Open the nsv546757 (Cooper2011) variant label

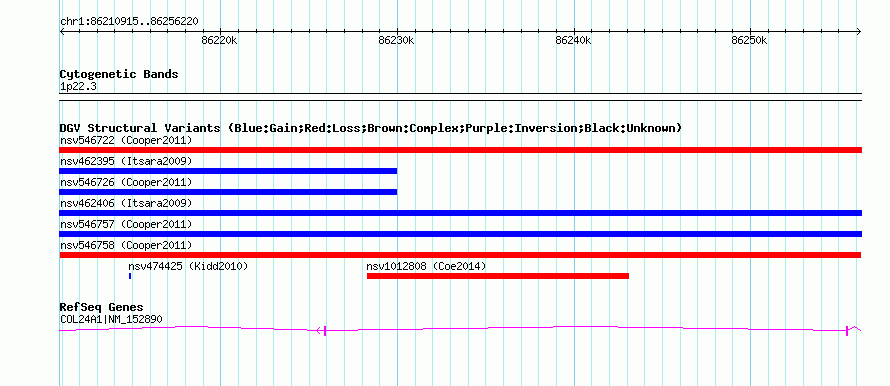click(126, 224)
